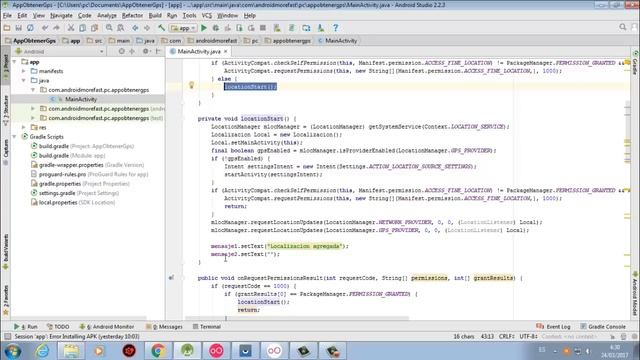Image resolution: width=640 pixels, height=360 pixels.
Task: Click the Make Project hammer icon
Action: coord(162,28)
